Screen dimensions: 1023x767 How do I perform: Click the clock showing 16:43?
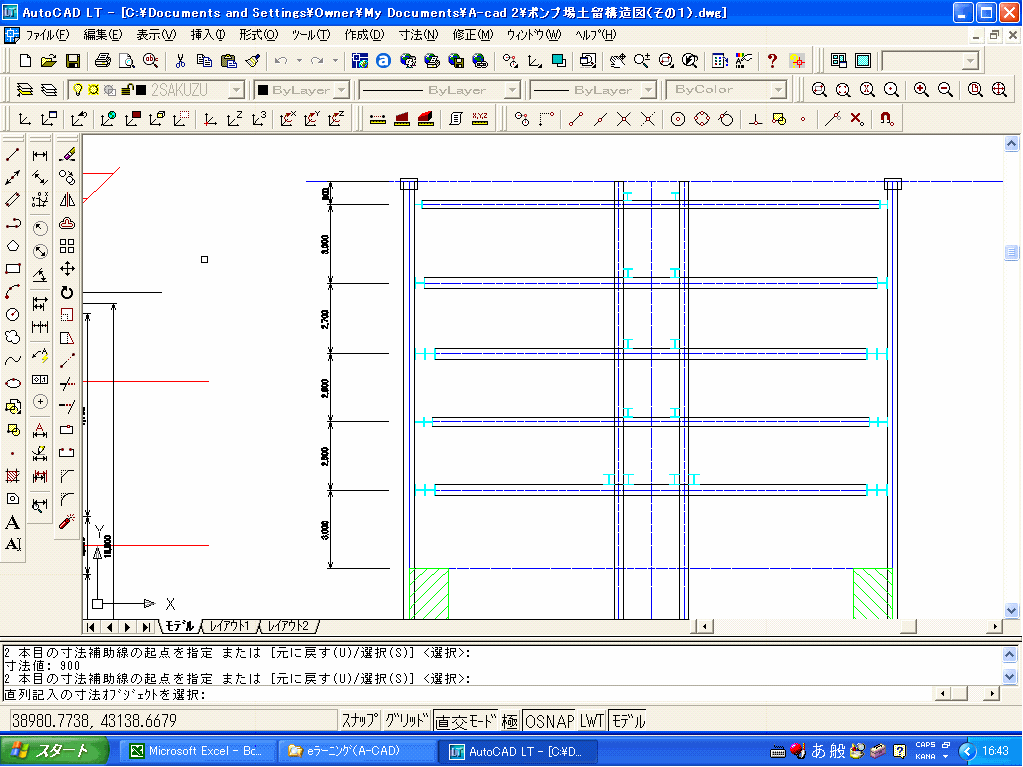point(995,751)
